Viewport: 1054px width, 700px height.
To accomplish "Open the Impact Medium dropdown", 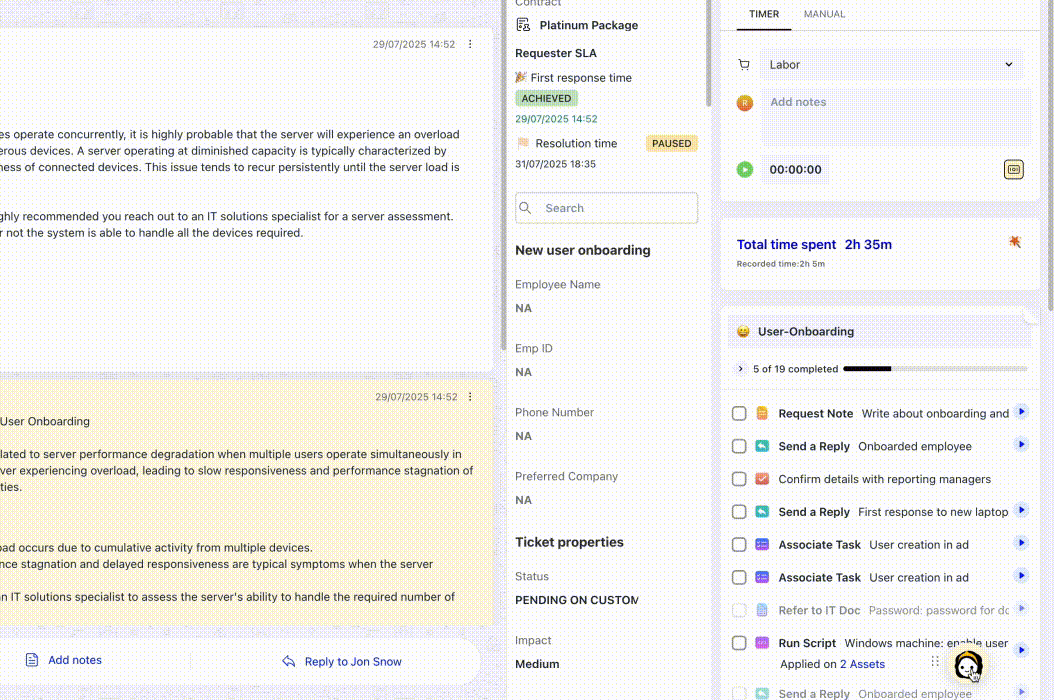I will point(537,664).
